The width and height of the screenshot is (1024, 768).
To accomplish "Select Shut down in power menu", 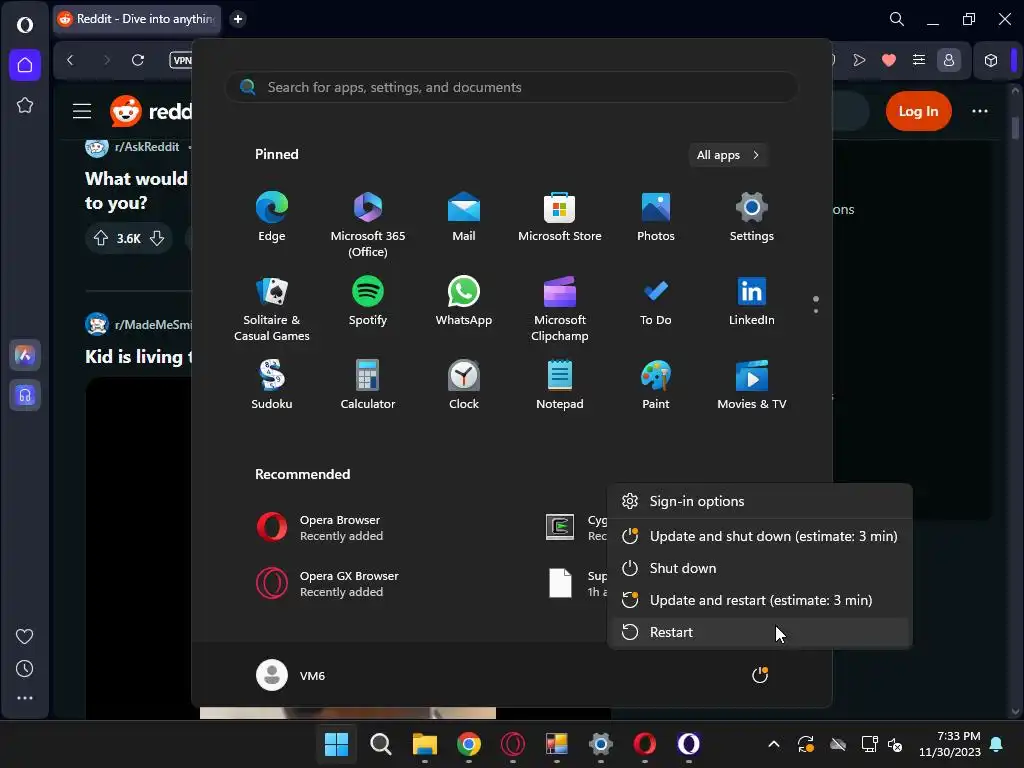I will click(x=759, y=568).
